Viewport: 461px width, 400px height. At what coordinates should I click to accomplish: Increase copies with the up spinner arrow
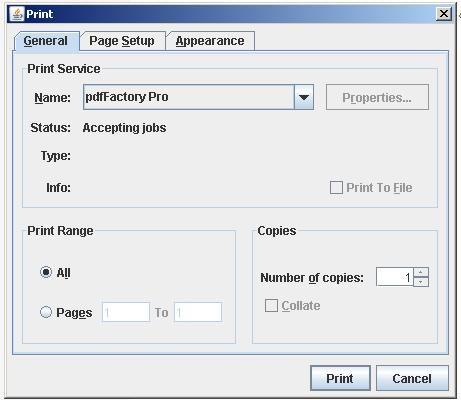point(421,272)
